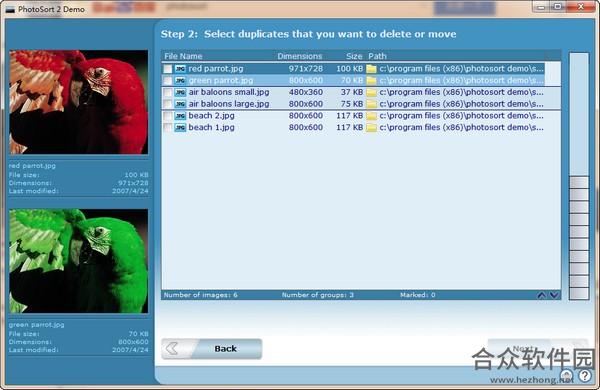Click the up arrow in the list status bar
Image resolution: width=600 pixels, height=390 pixels.
click(x=541, y=295)
